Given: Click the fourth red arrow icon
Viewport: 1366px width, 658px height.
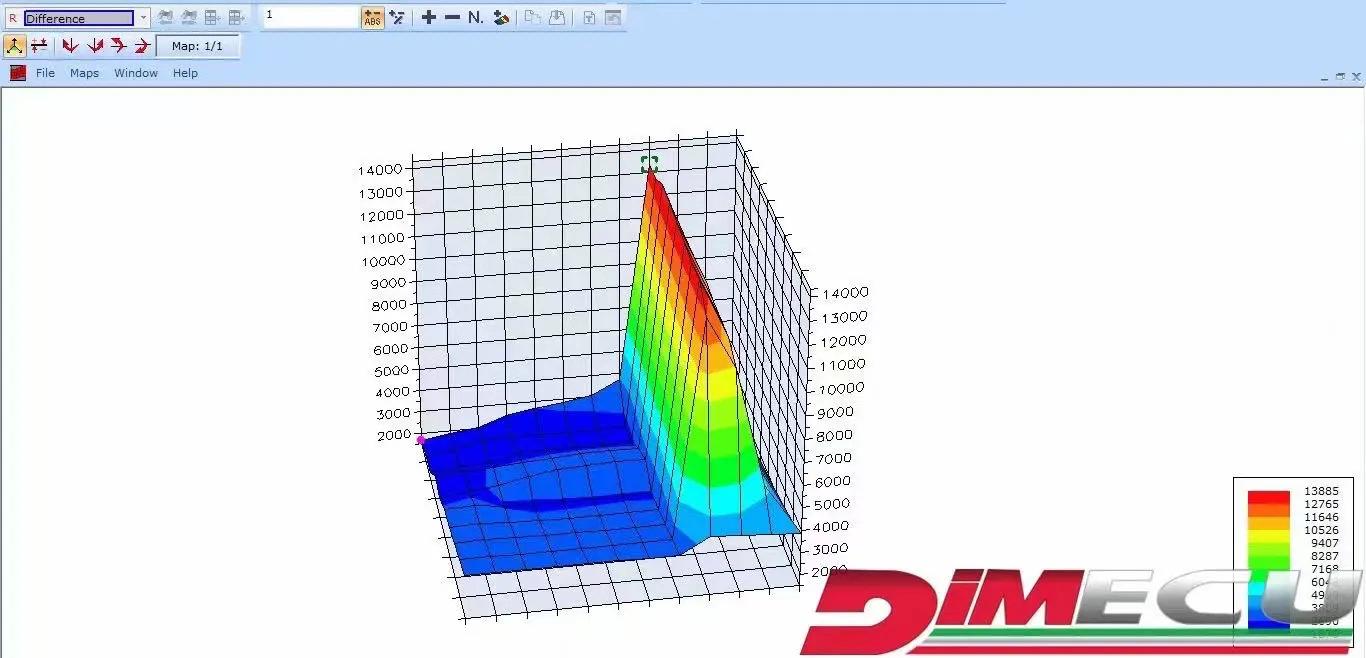Looking at the screenshot, I should pos(142,46).
